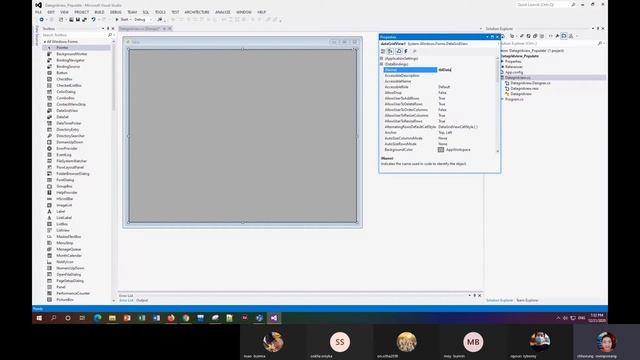640x360 pixels.
Task: Click the MB participant avatar
Action: point(473,342)
